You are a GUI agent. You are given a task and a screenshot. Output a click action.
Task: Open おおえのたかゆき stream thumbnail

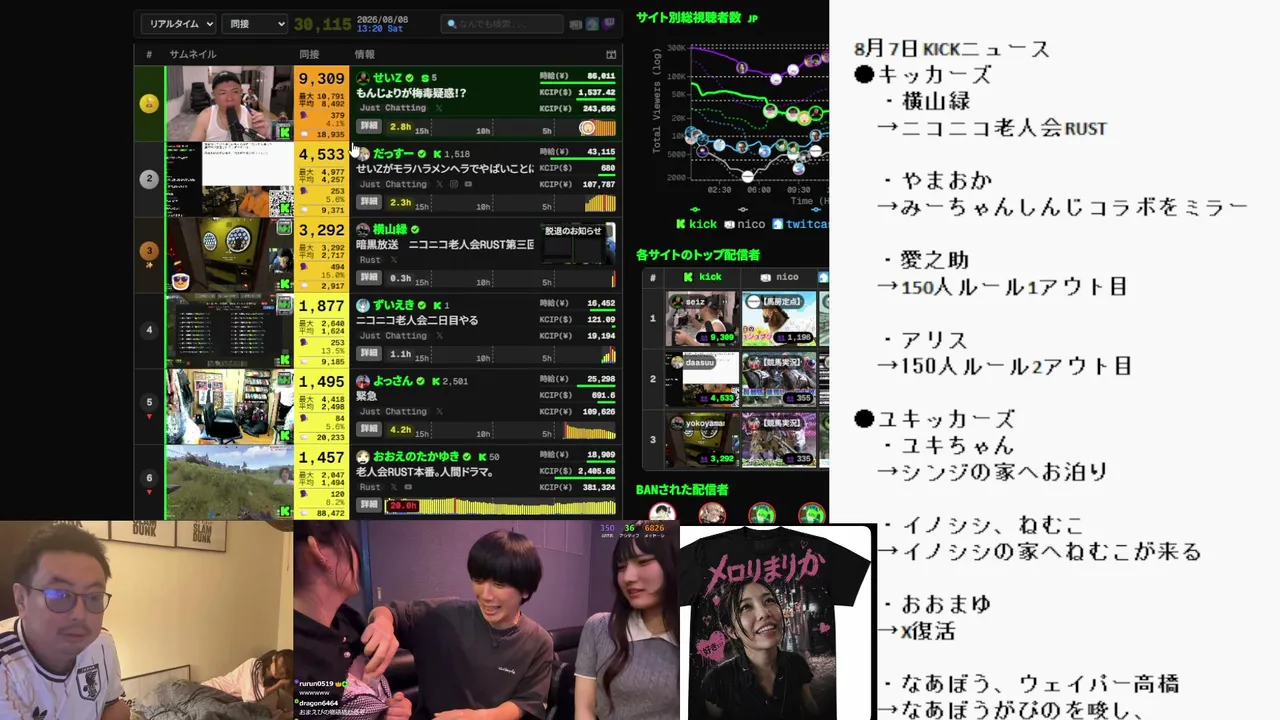pyautogui.click(x=229, y=482)
